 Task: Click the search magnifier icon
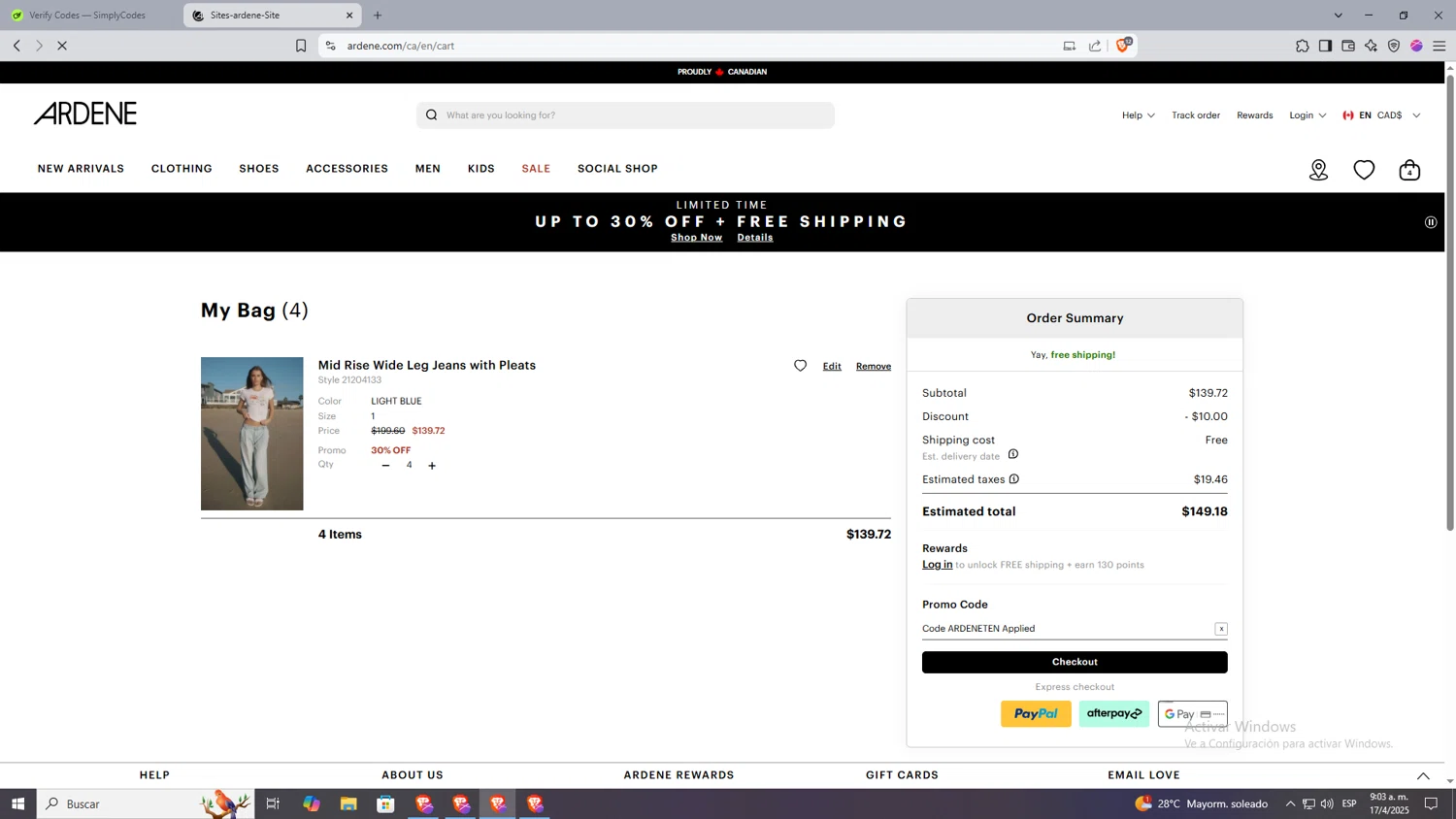pyautogui.click(x=432, y=115)
